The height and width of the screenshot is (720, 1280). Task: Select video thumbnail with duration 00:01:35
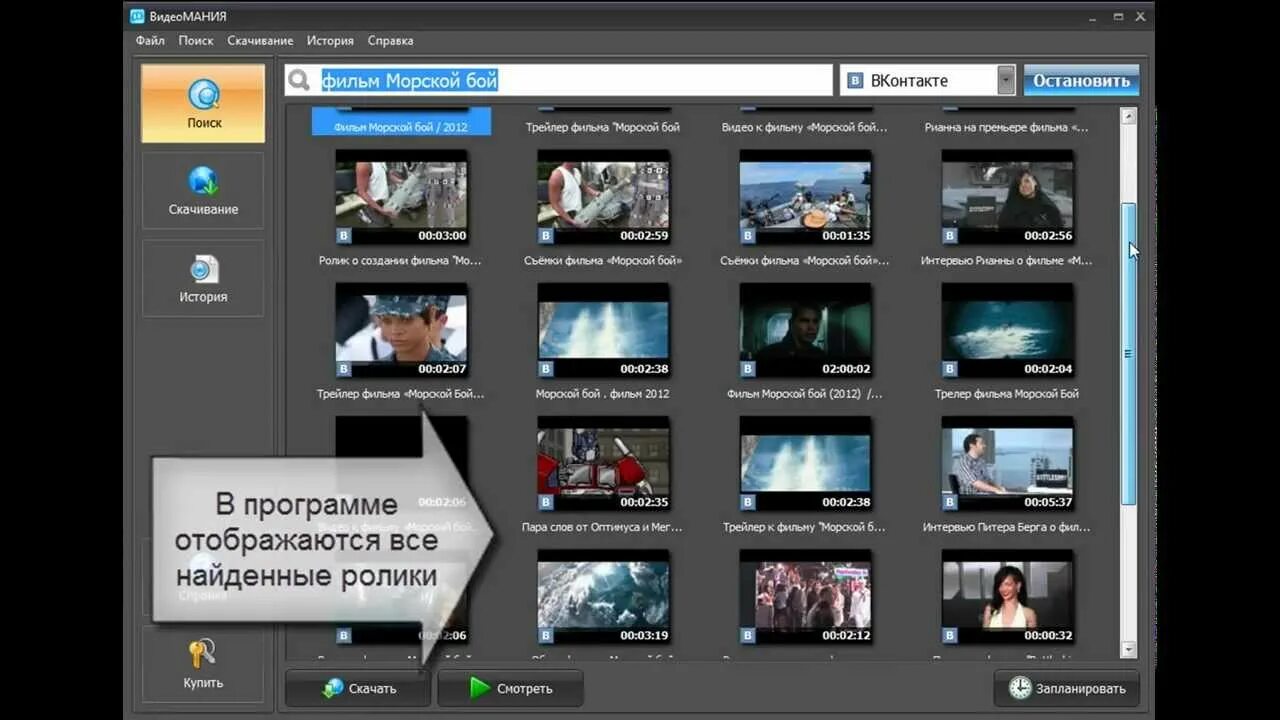tap(805, 198)
